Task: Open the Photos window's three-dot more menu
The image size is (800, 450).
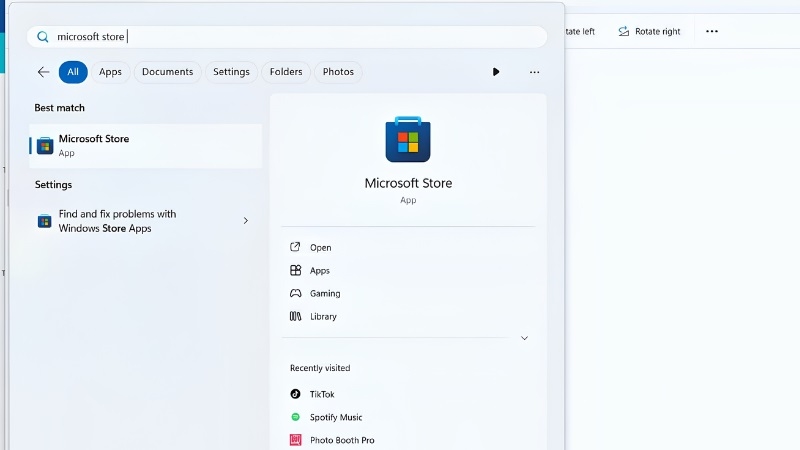Action: (712, 32)
